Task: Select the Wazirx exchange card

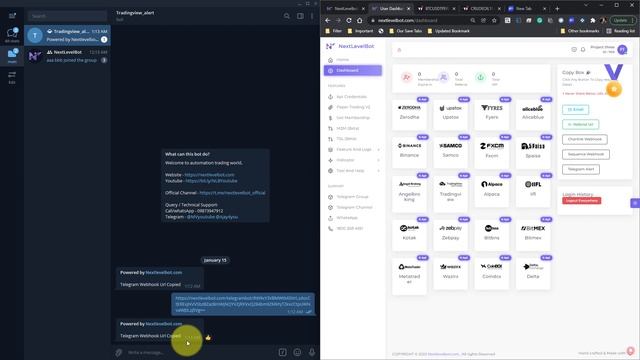Action: 451,273
